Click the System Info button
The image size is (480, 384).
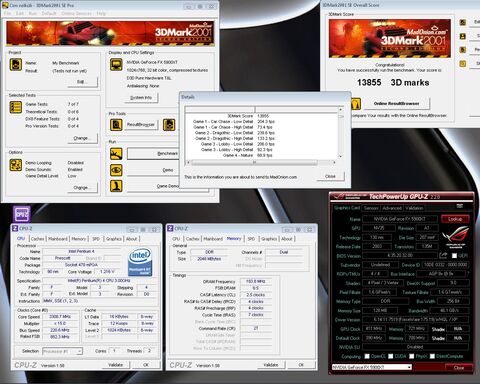141,98
